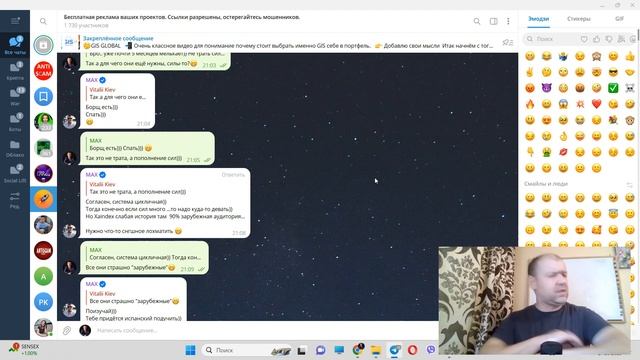
Task: Open Chrome from the taskbar
Action: (358, 350)
